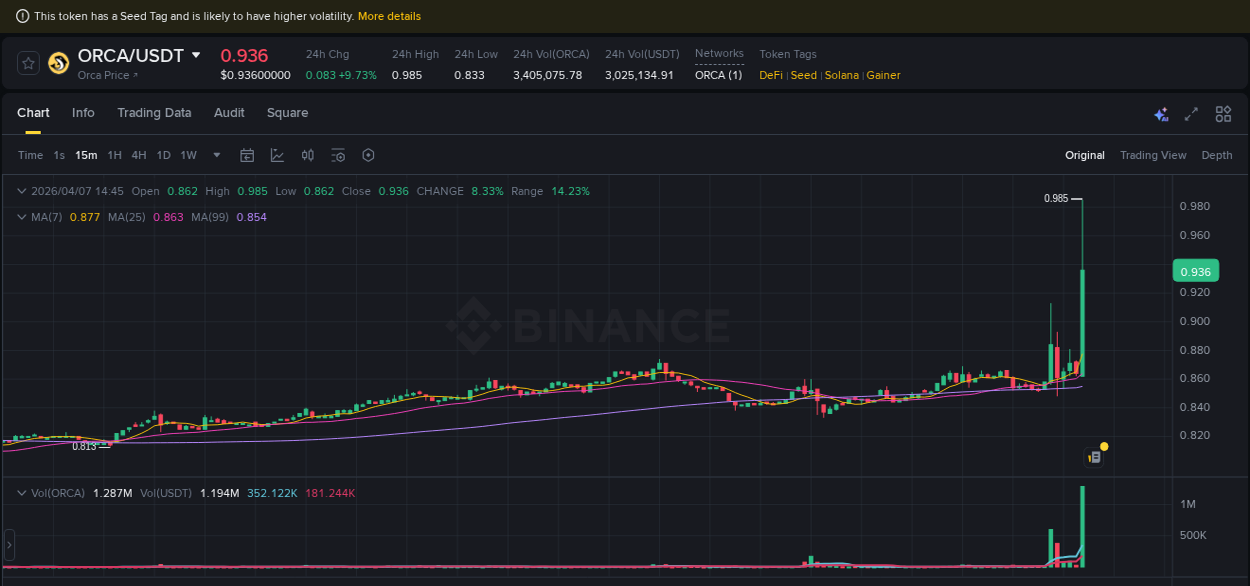The width and height of the screenshot is (1250, 586).
Task: Open the Trading View tab
Action: coord(1153,155)
